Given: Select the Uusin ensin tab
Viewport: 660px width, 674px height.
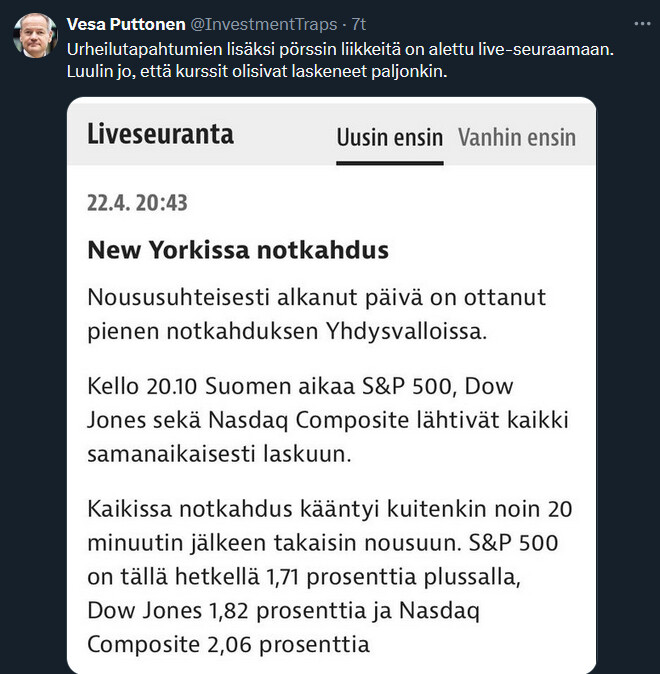Looking at the screenshot, I should pyautogui.click(x=389, y=137).
